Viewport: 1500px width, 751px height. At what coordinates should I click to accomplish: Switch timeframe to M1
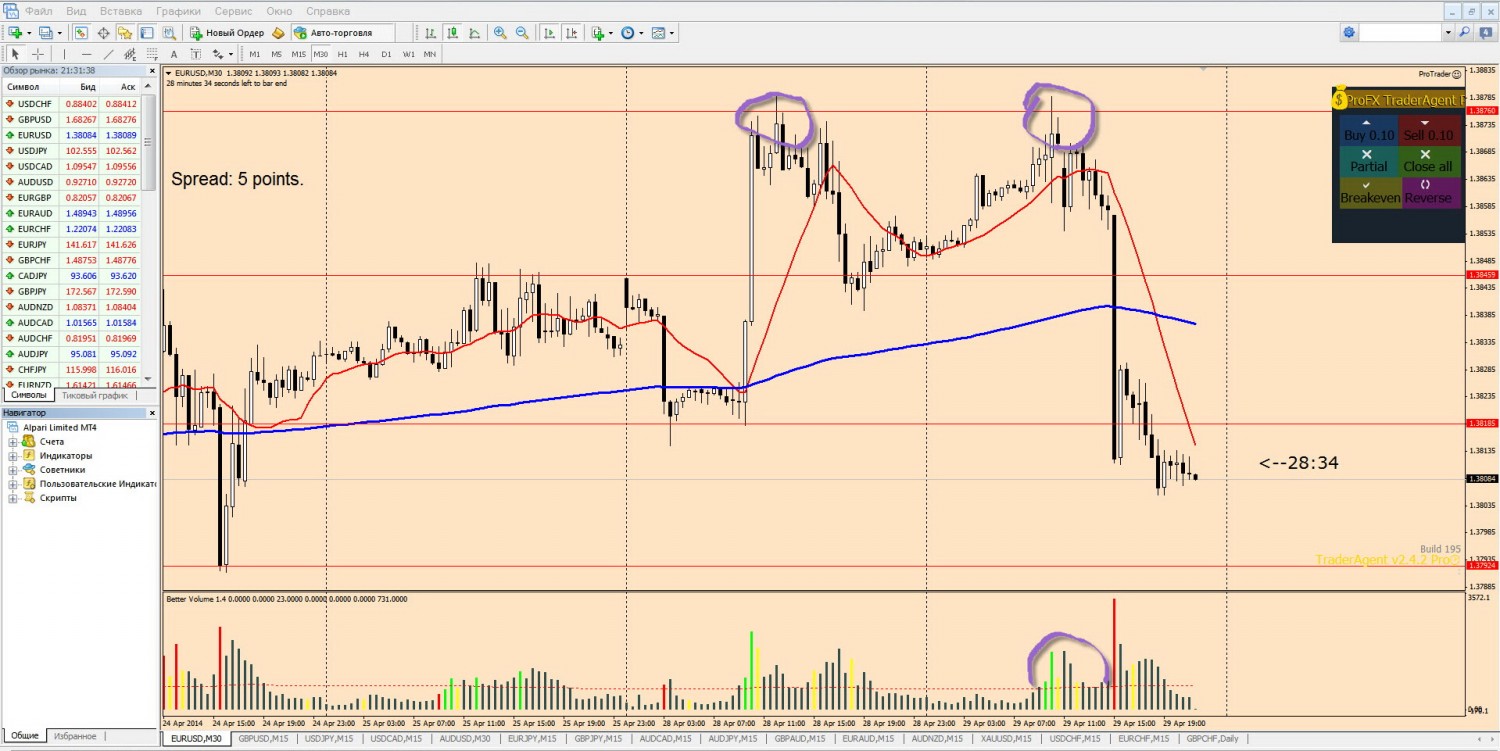255,54
